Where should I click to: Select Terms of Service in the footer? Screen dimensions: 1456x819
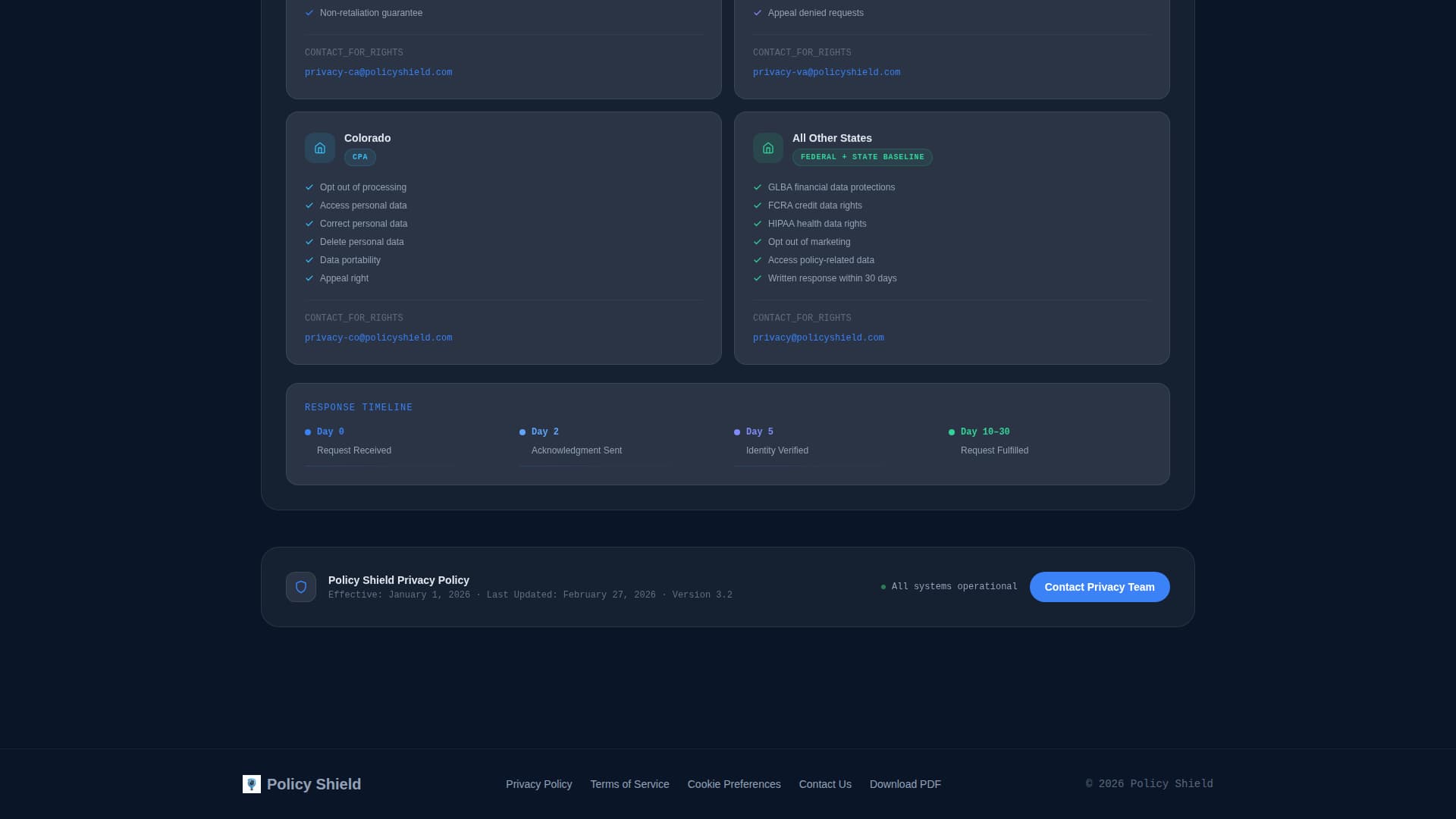[629, 784]
